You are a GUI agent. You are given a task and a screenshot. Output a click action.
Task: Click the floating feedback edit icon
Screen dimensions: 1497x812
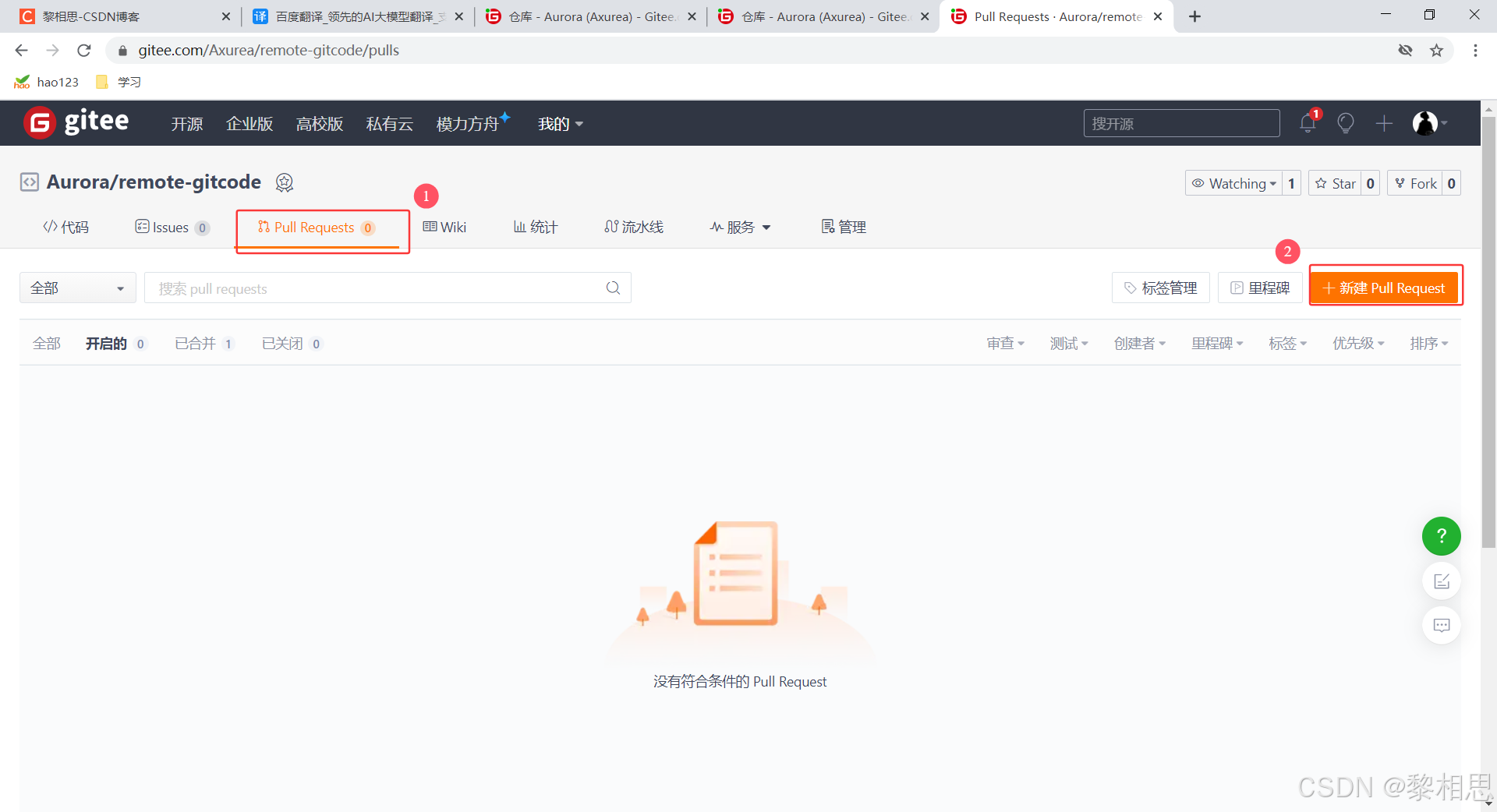[x=1442, y=581]
